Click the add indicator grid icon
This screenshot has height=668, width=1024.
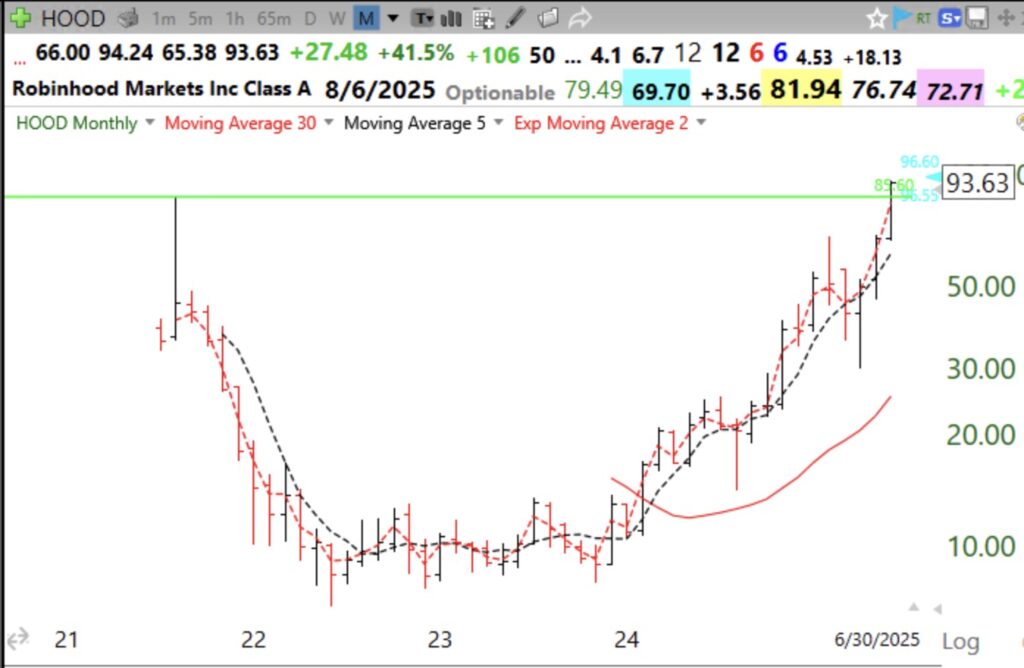483,19
